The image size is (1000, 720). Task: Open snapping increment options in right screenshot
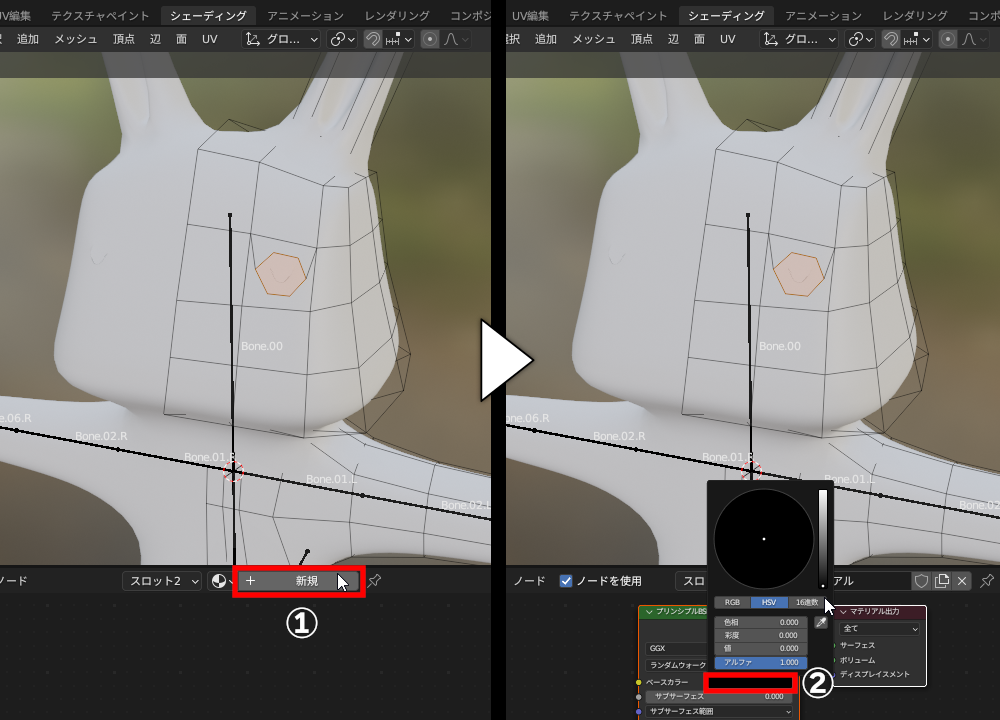917,40
